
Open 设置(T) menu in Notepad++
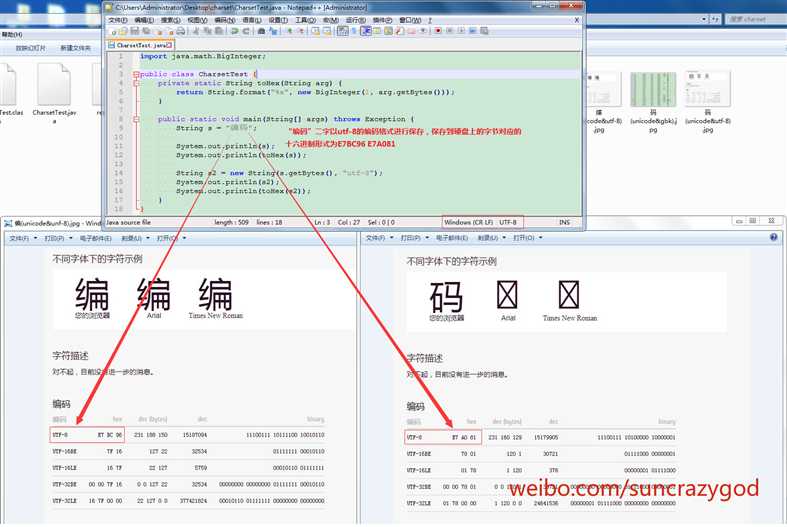coord(278,20)
